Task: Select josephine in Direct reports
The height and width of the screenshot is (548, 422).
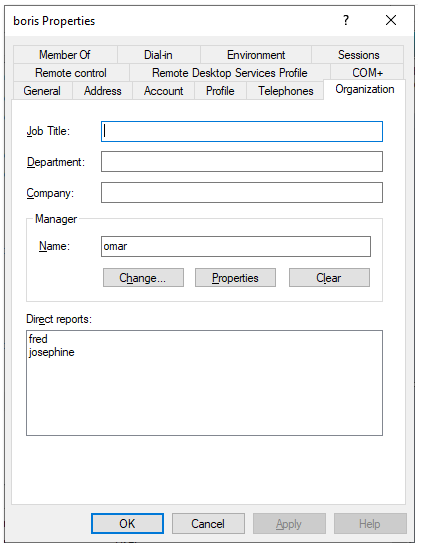Action: (x=52, y=352)
